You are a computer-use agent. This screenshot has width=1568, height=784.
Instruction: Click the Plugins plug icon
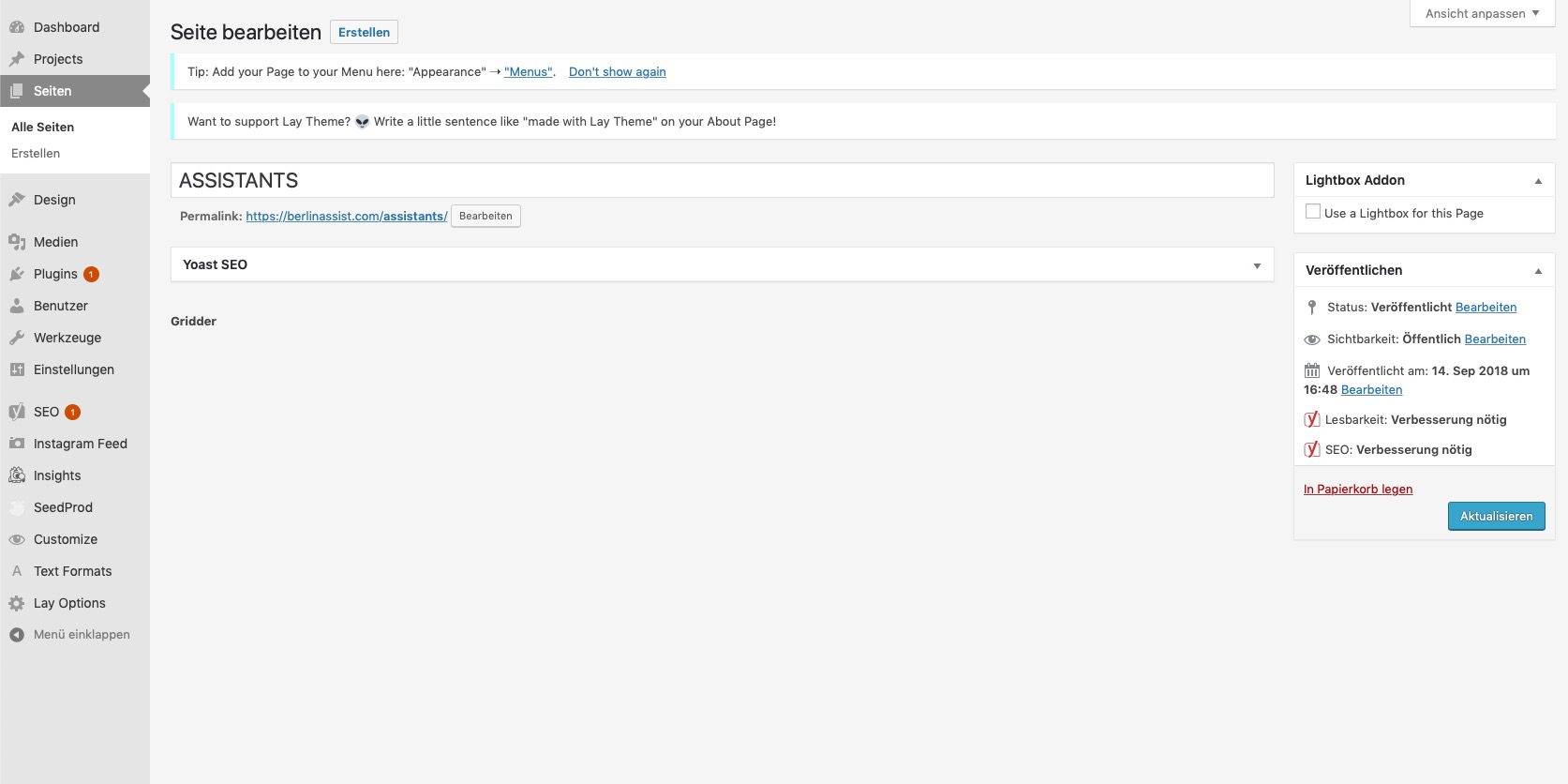click(17, 274)
